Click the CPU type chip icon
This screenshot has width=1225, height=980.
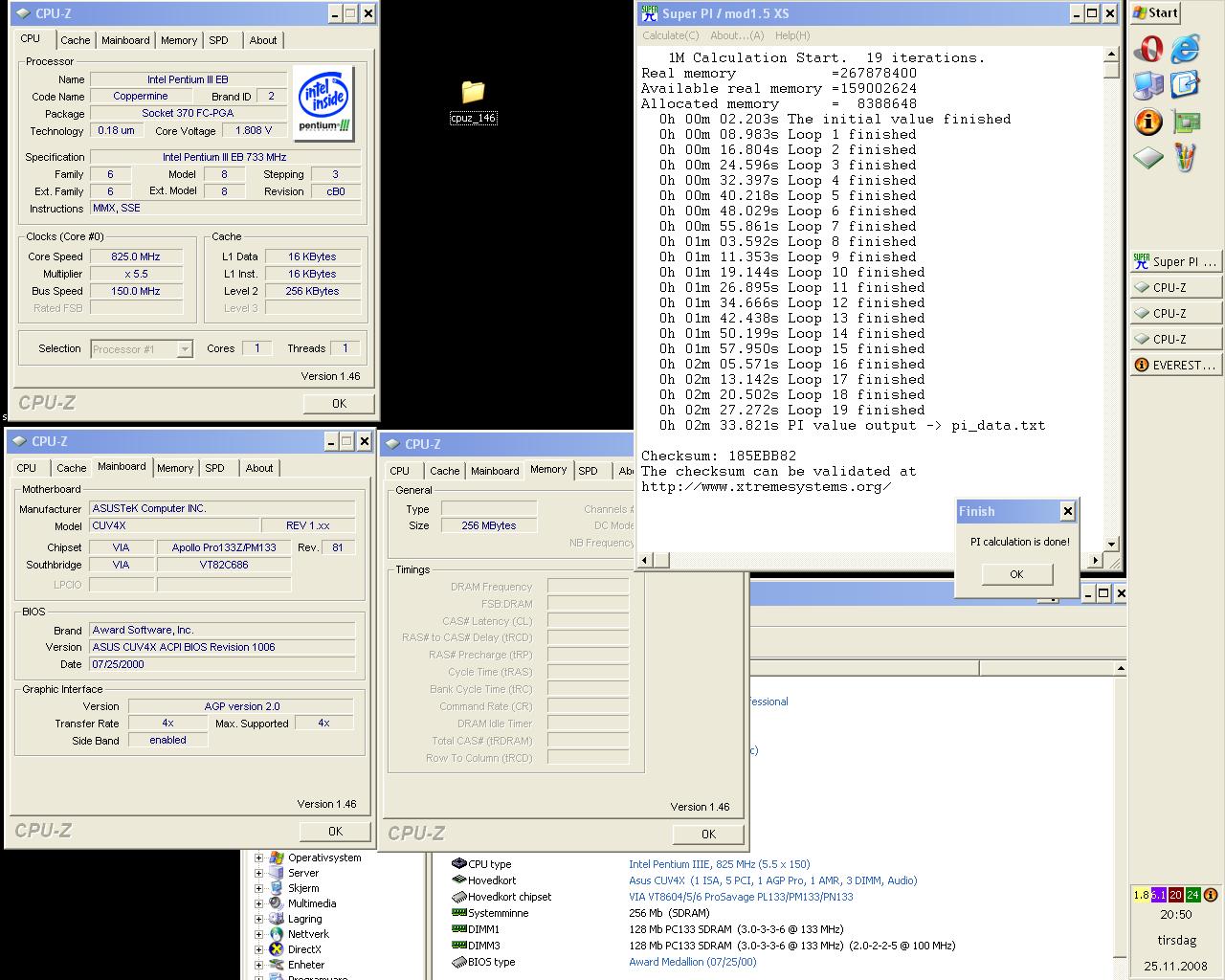click(459, 863)
